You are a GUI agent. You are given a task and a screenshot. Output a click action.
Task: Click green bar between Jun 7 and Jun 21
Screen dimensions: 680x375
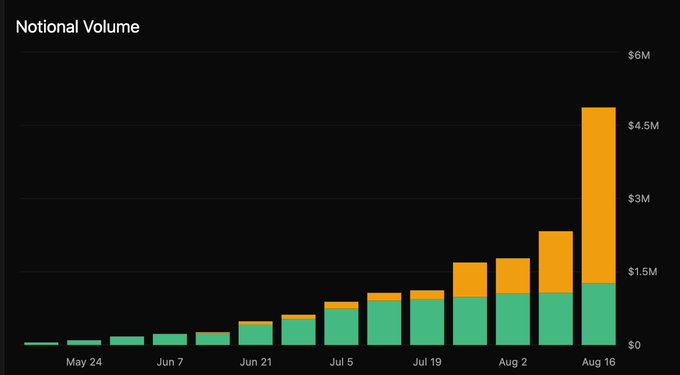212,339
